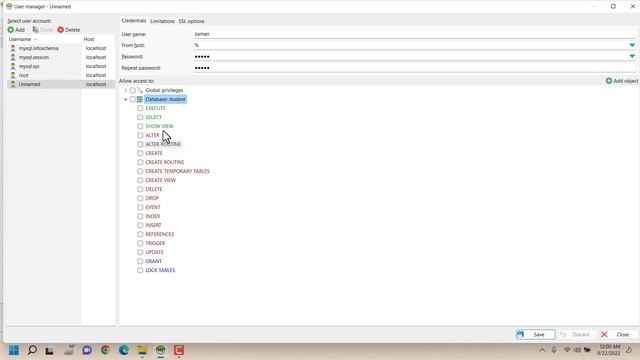Click the Database student table icon
This screenshot has height=360, width=640.
click(x=140, y=99)
